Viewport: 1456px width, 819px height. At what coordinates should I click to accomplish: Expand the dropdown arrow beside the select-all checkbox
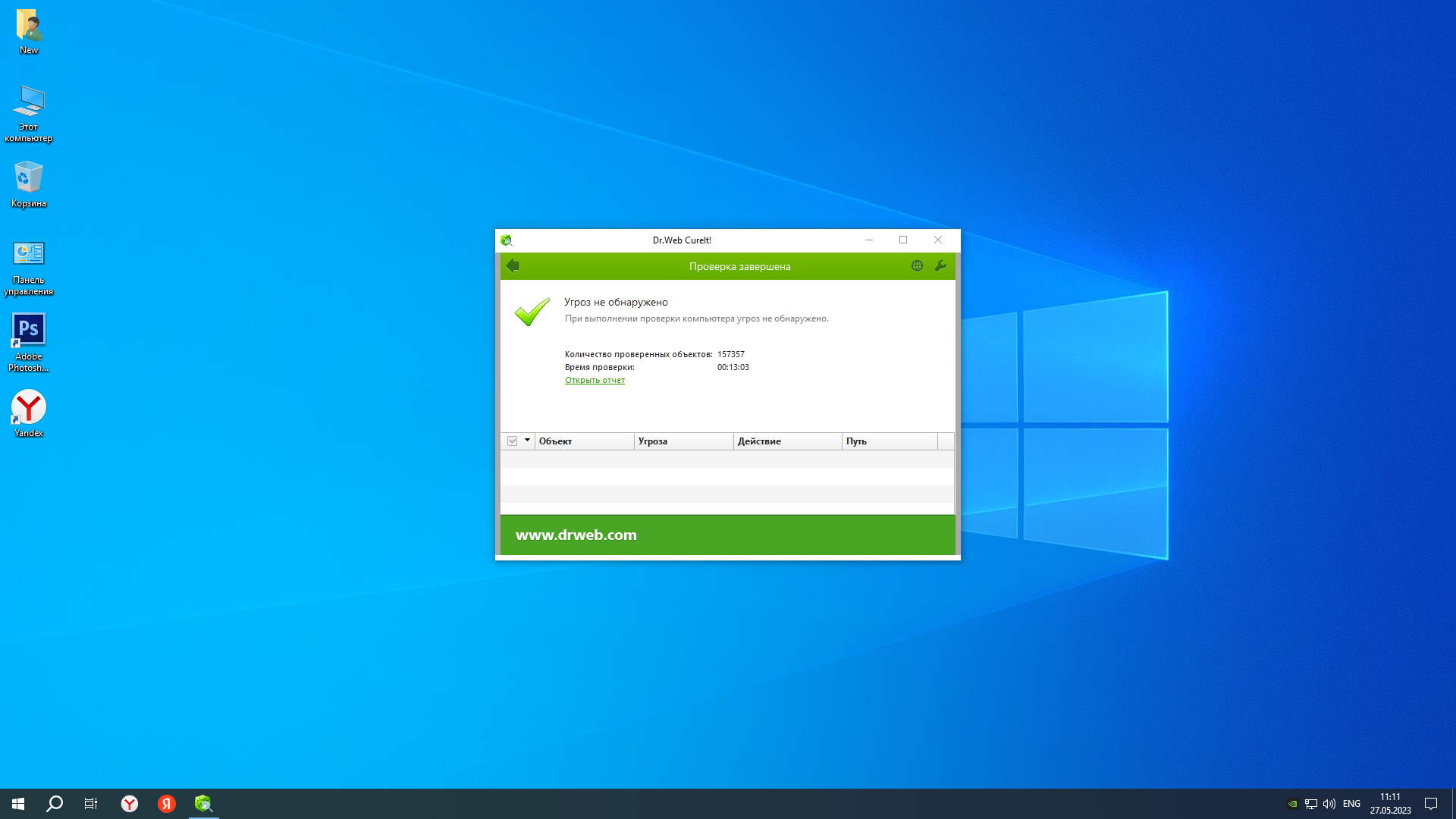pos(527,441)
